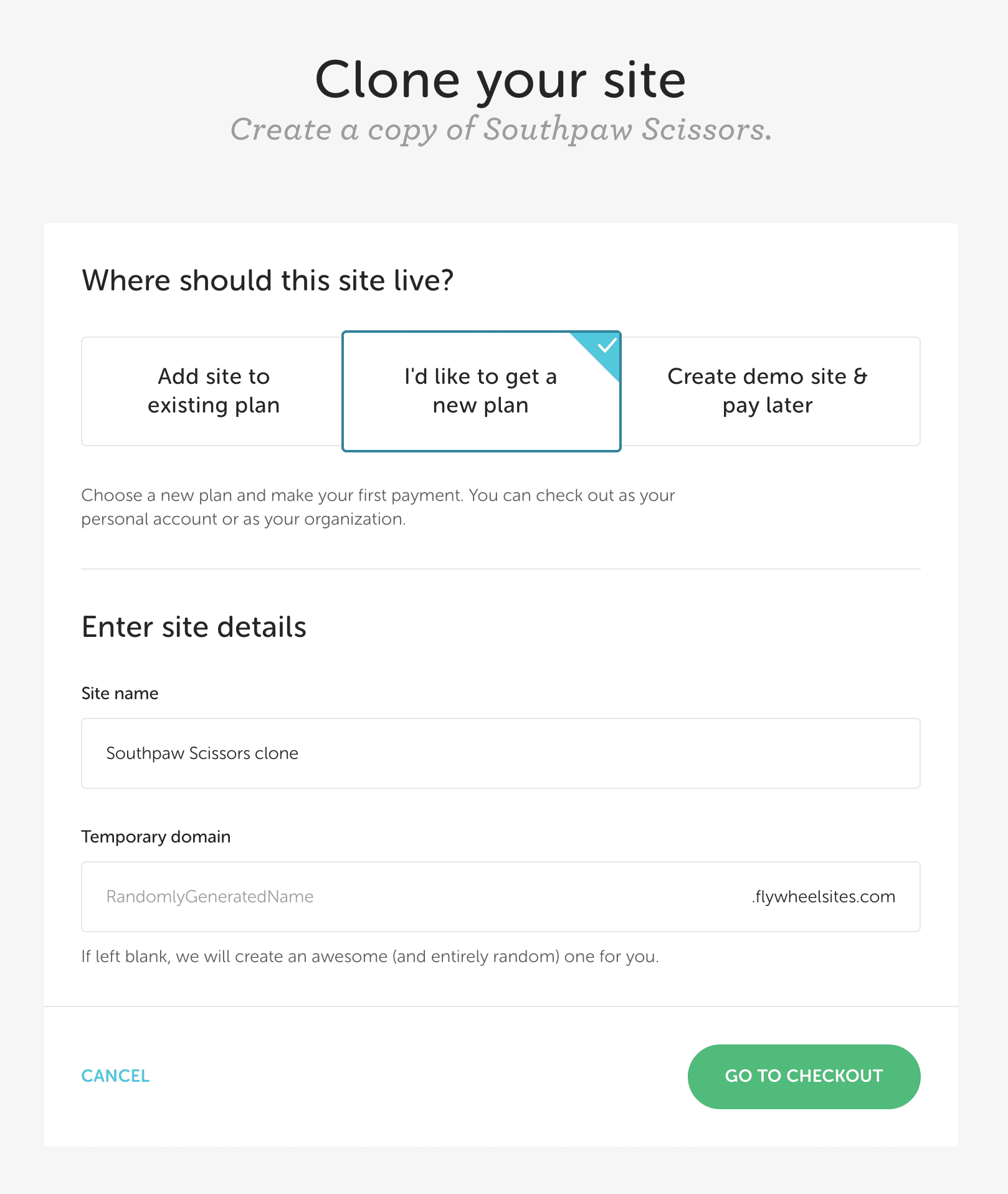Image resolution: width=1008 pixels, height=1194 pixels.
Task: Choose I'd like to get a new plan
Action: tap(480, 391)
